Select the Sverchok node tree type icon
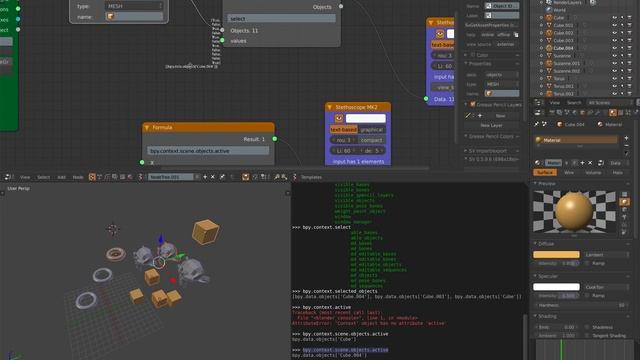This screenshot has height=360, width=640. [92, 177]
